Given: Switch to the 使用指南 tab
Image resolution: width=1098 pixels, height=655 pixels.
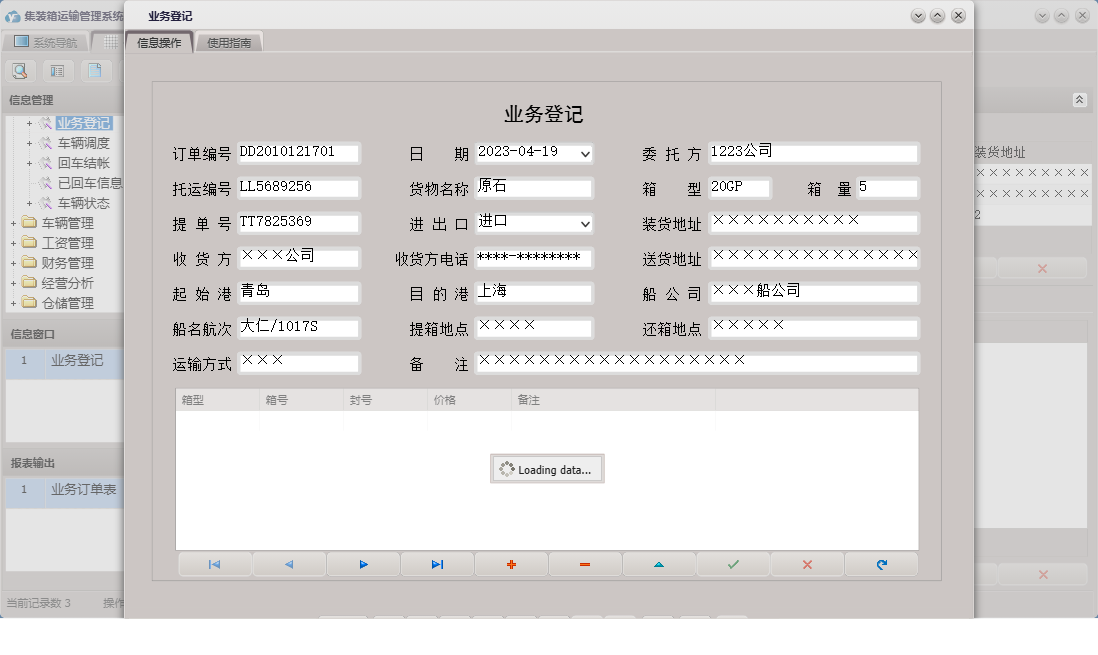Looking at the screenshot, I should [228, 42].
